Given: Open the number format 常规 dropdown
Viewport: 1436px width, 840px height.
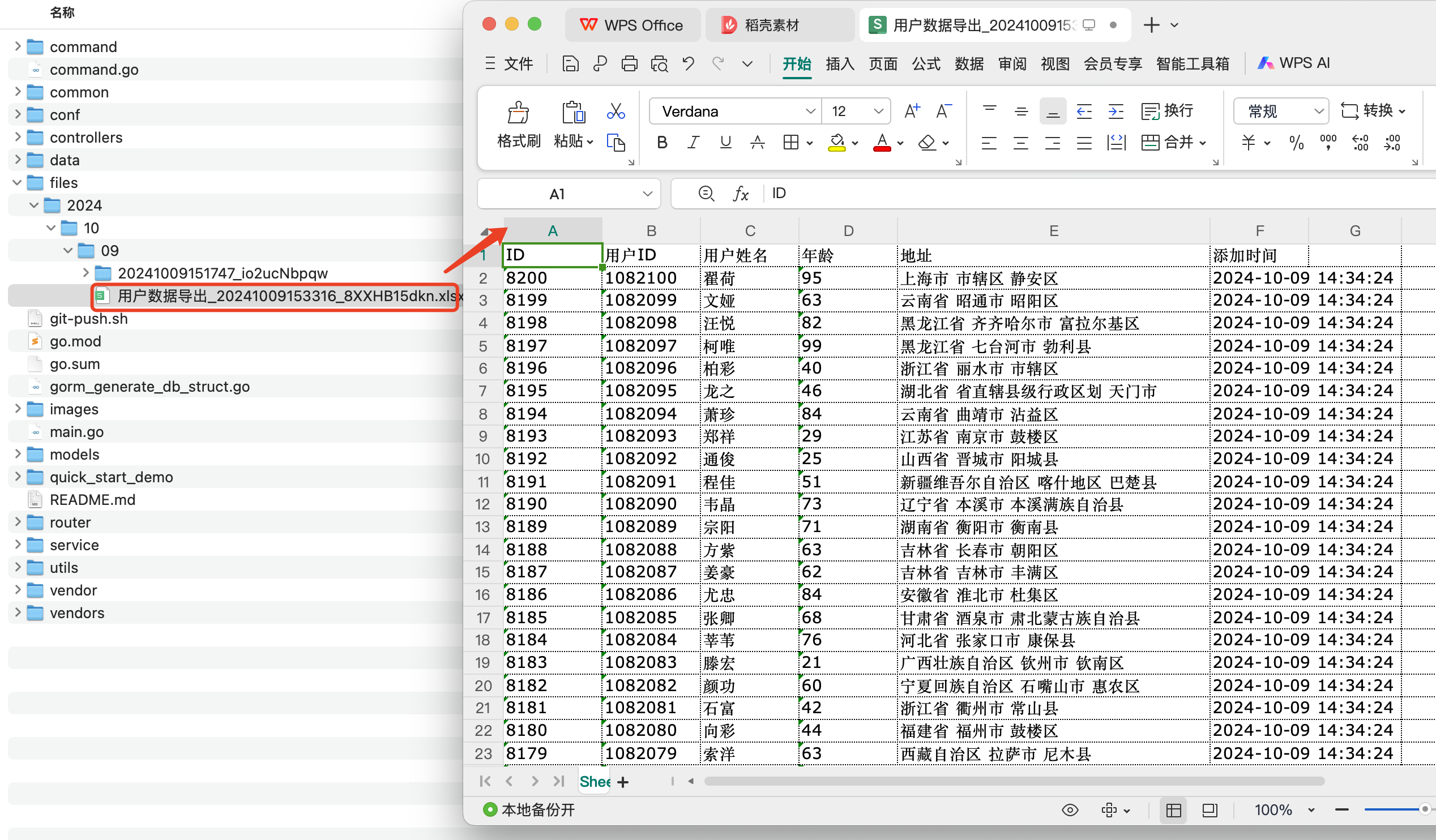Looking at the screenshot, I should (1319, 111).
